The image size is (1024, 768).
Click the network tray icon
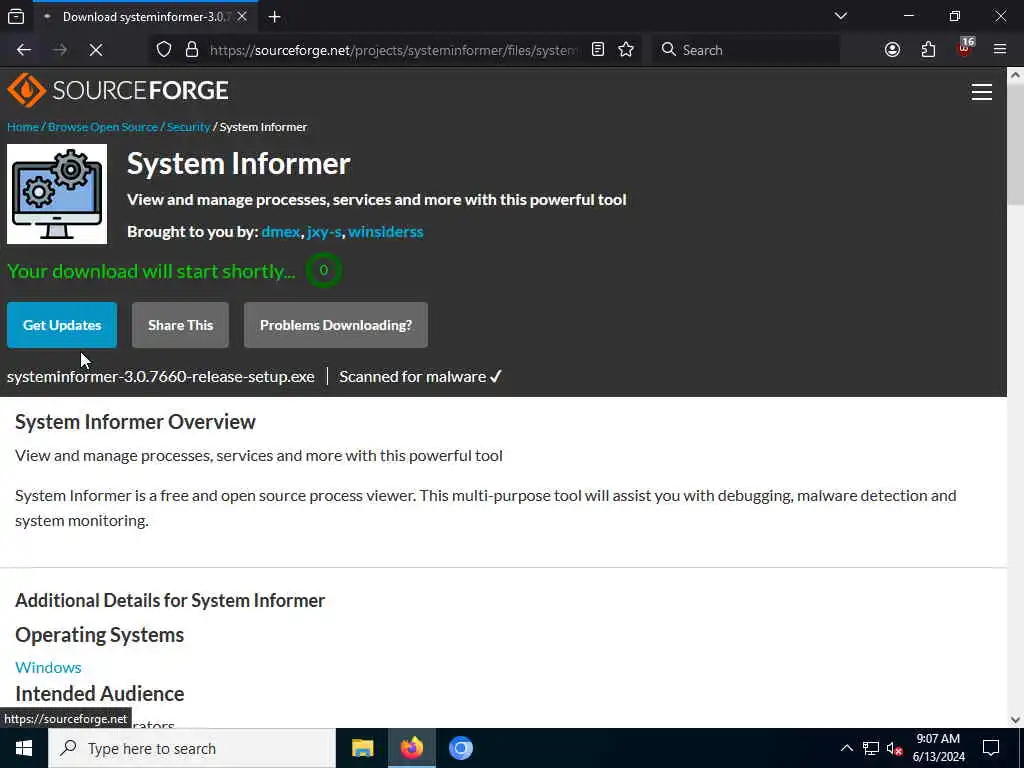871,748
